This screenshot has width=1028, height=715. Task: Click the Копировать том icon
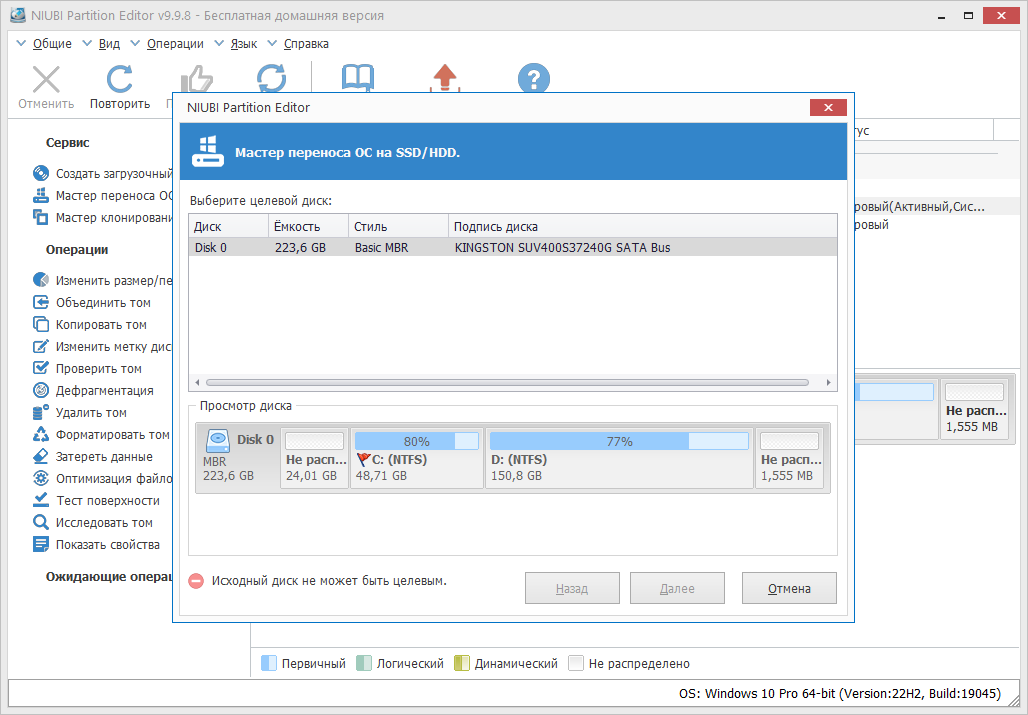coord(41,324)
